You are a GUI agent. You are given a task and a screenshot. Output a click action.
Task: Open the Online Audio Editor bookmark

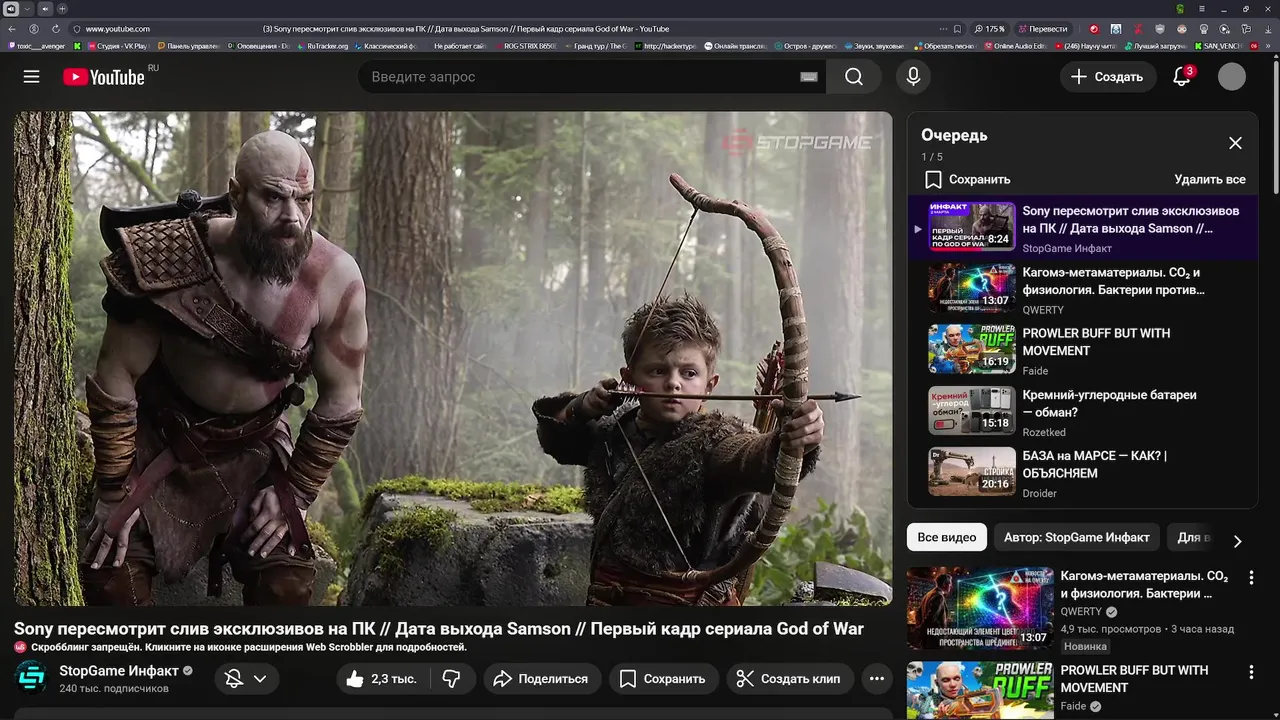[x=1013, y=46]
